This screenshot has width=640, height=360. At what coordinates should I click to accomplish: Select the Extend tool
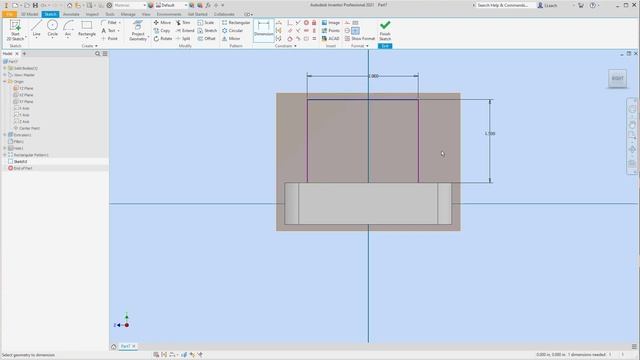pyautogui.click(x=185, y=31)
